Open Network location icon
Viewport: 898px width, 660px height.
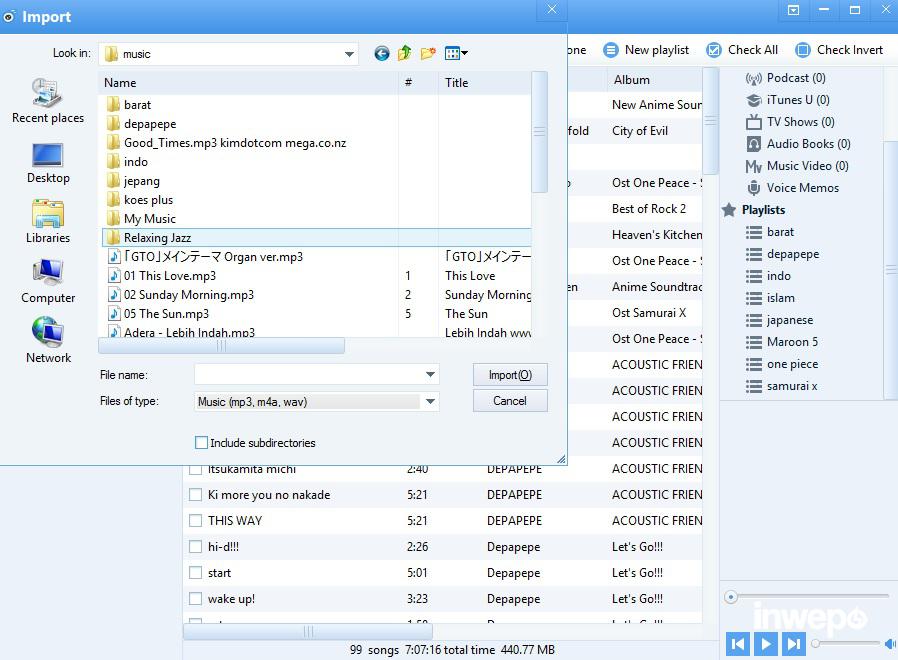pos(47,340)
